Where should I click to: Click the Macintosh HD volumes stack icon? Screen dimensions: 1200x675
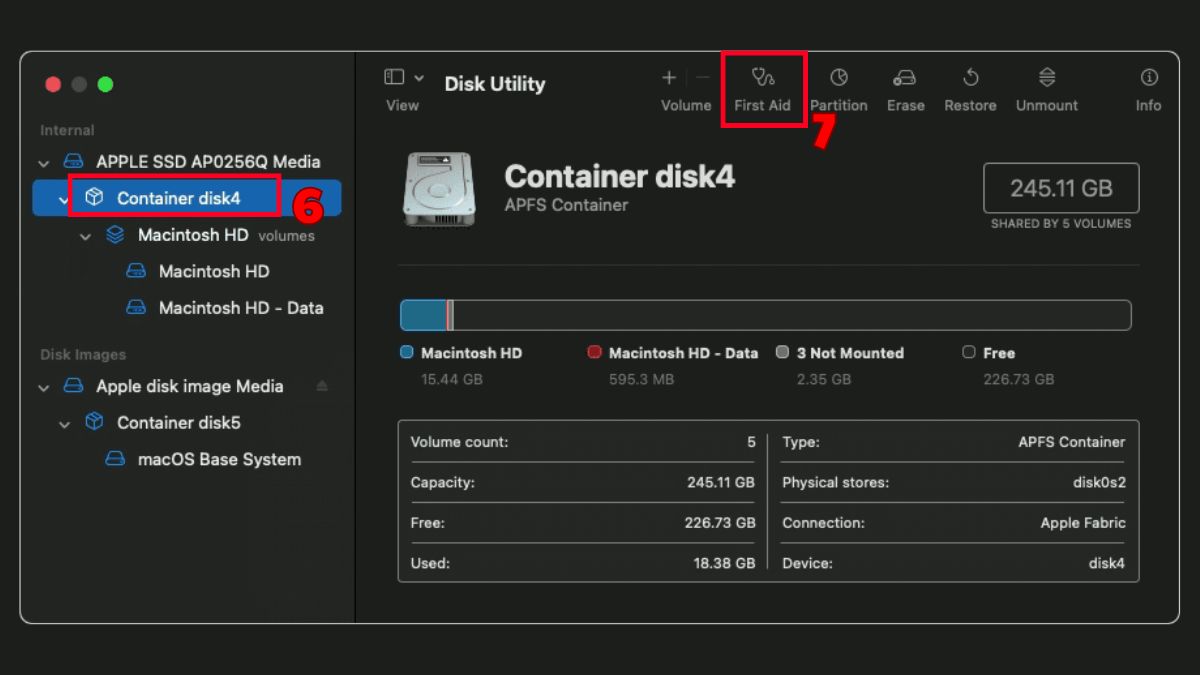[115, 235]
